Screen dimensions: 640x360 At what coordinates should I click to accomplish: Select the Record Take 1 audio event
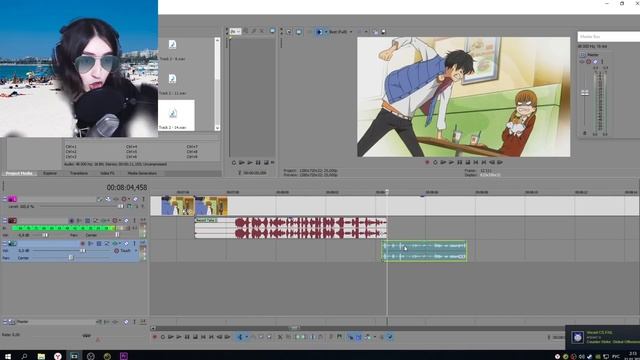pyautogui.click(x=290, y=228)
